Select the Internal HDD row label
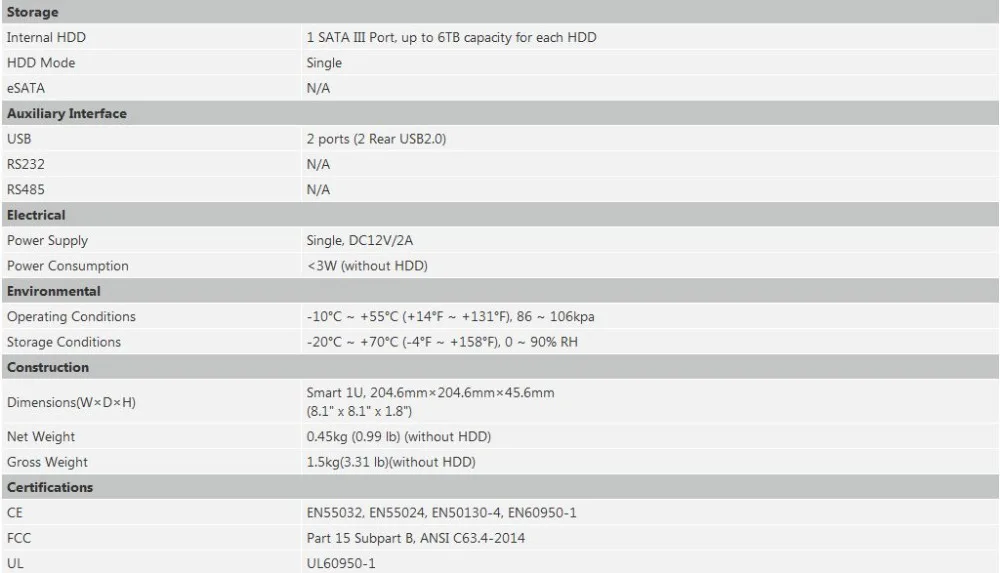Screen dimensions: 1000x573 pyautogui.click(x=46, y=37)
